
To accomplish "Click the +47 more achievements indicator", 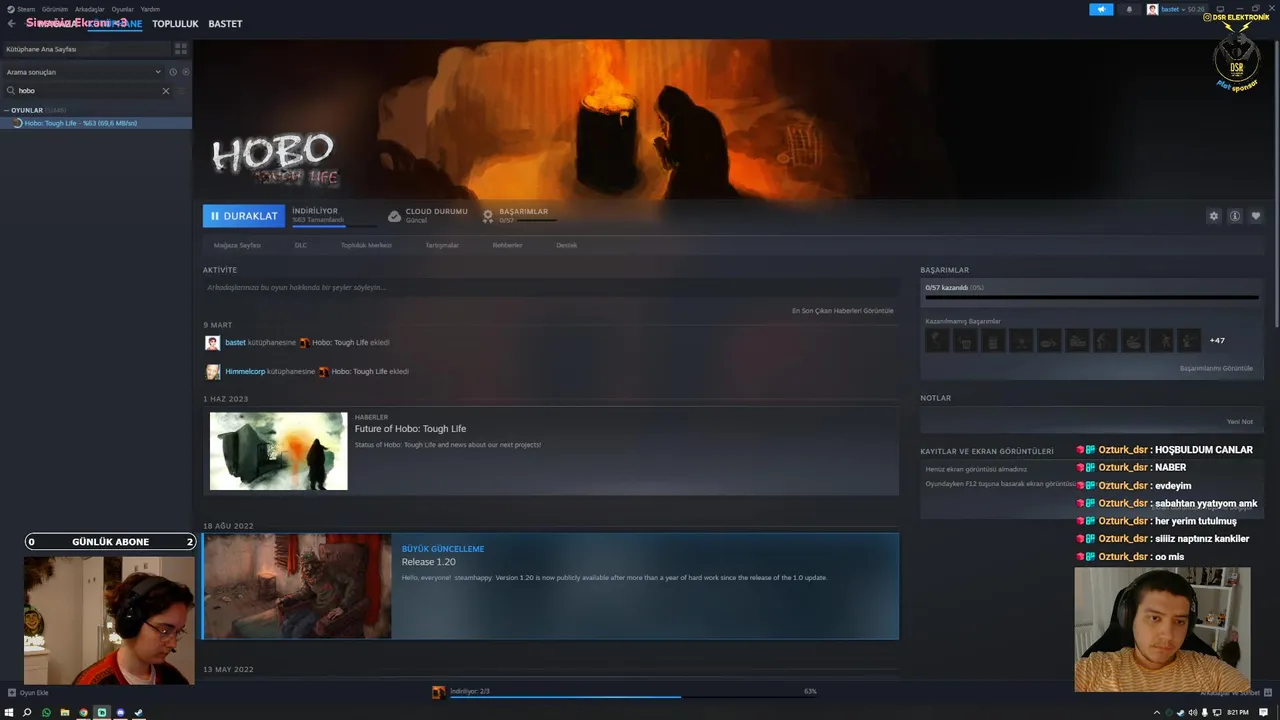I will pyautogui.click(x=1217, y=341).
